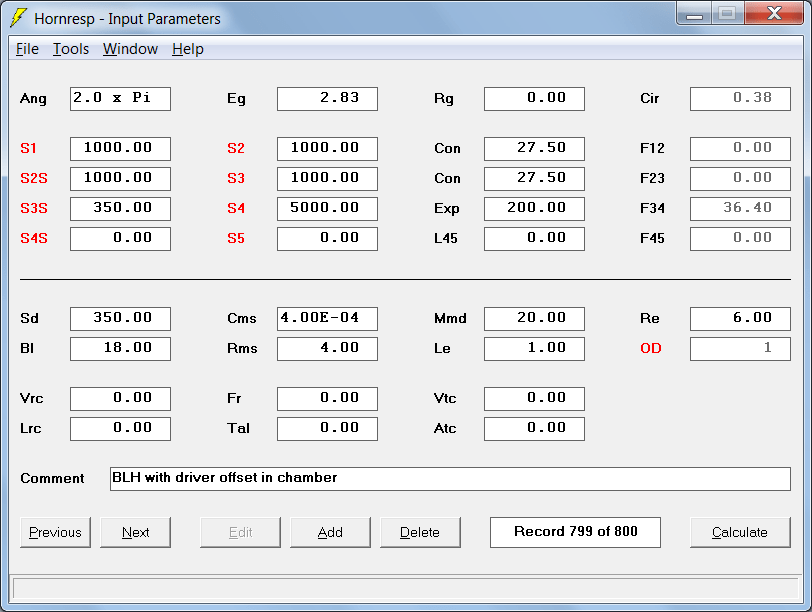Click the Sd driver area field
Screen dimensions: 812x612
(120, 318)
